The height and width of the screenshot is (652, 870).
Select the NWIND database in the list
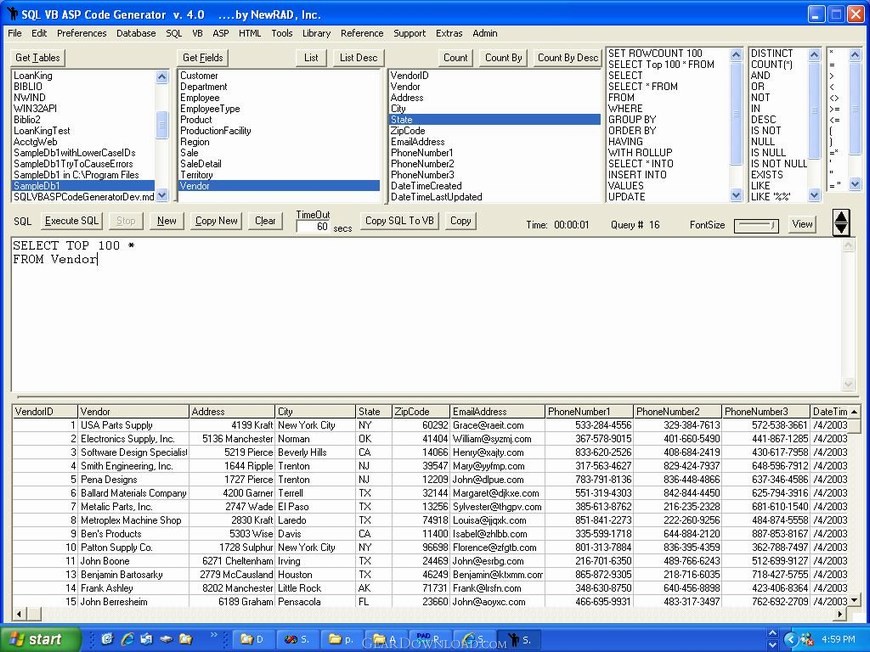click(x=29, y=98)
